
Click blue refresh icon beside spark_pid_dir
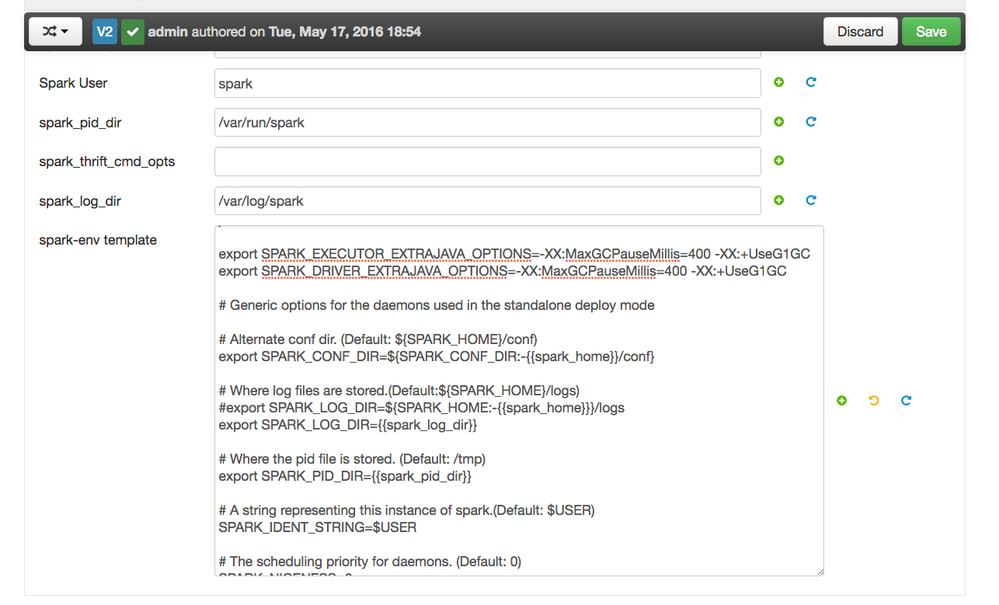[811, 122]
